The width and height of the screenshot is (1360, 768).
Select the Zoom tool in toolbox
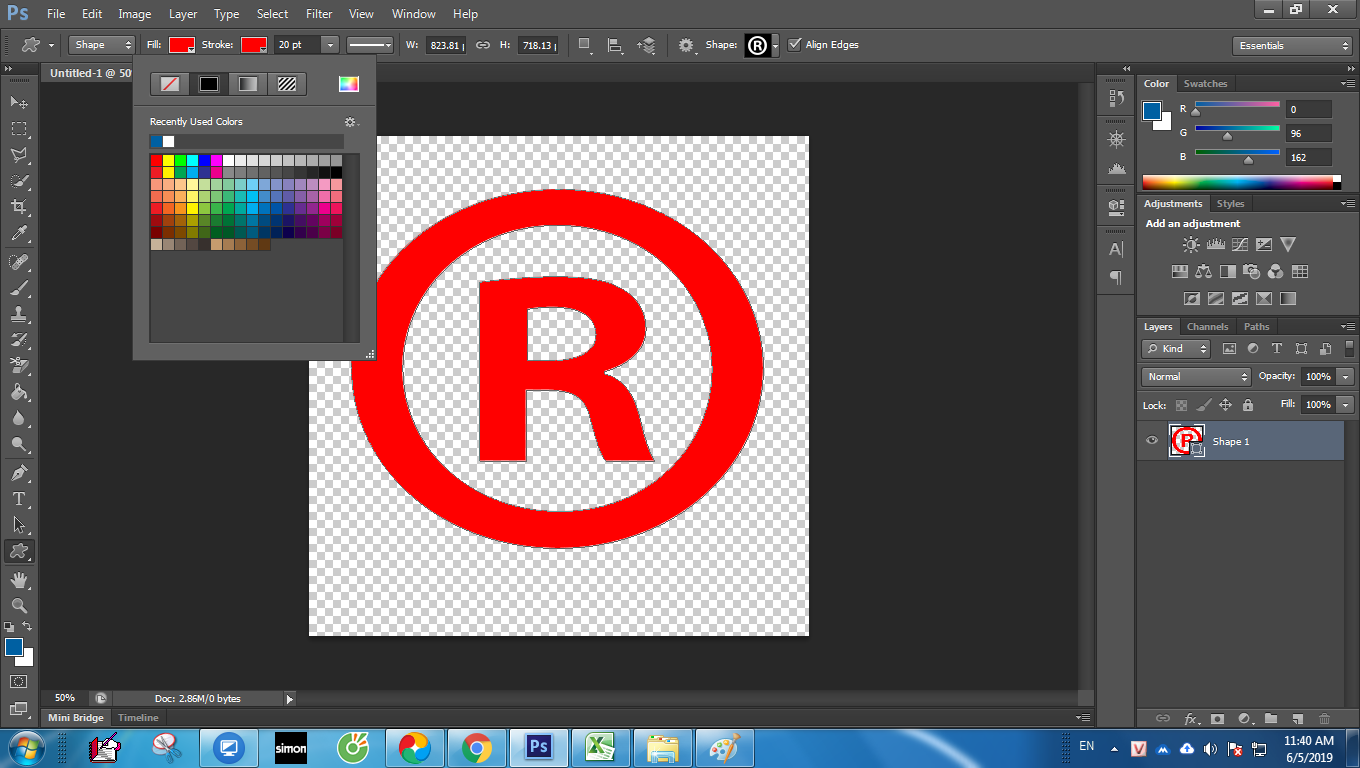tap(19, 605)
